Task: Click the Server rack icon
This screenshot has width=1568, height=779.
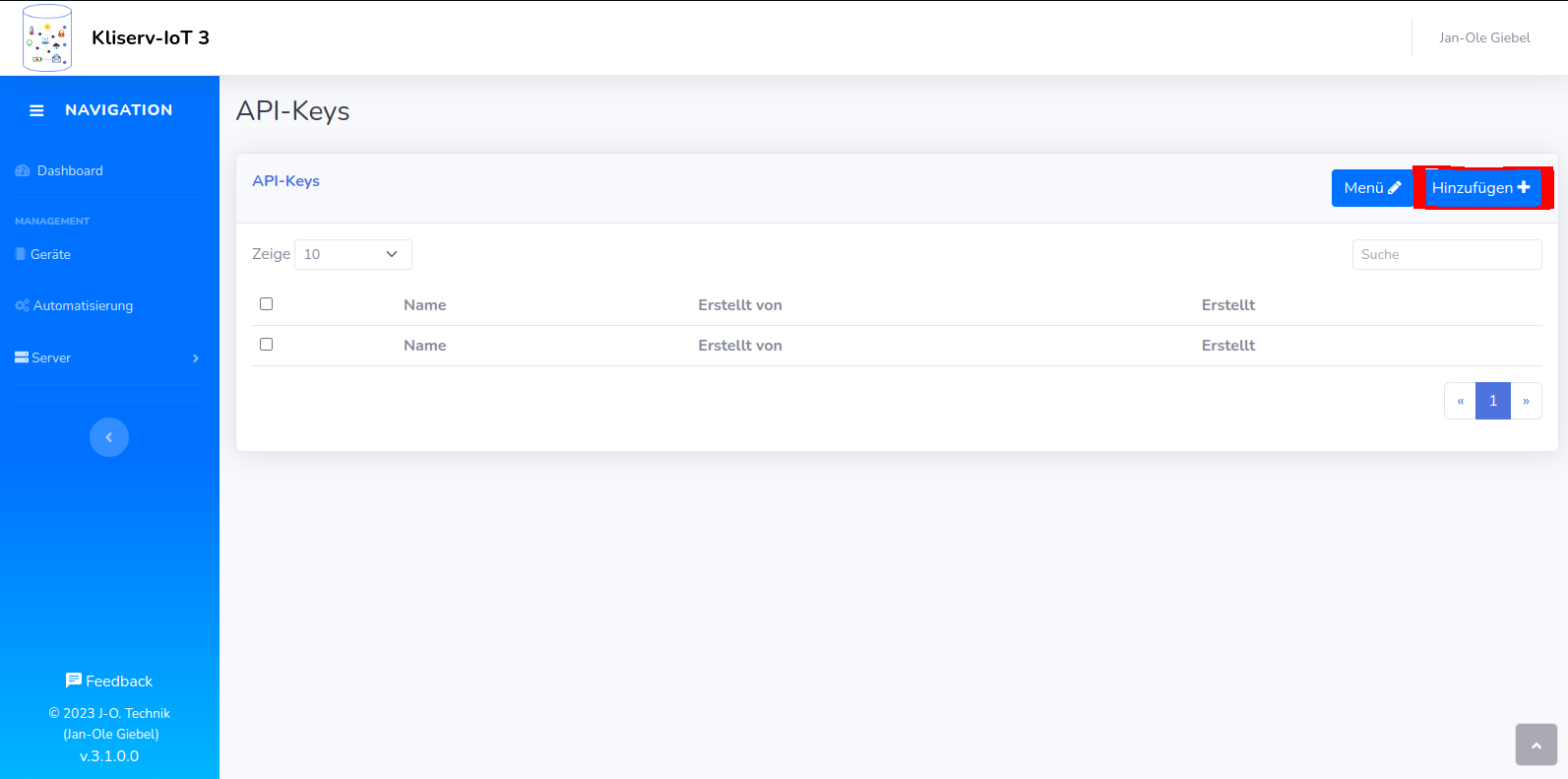Action: pos(22,357)
